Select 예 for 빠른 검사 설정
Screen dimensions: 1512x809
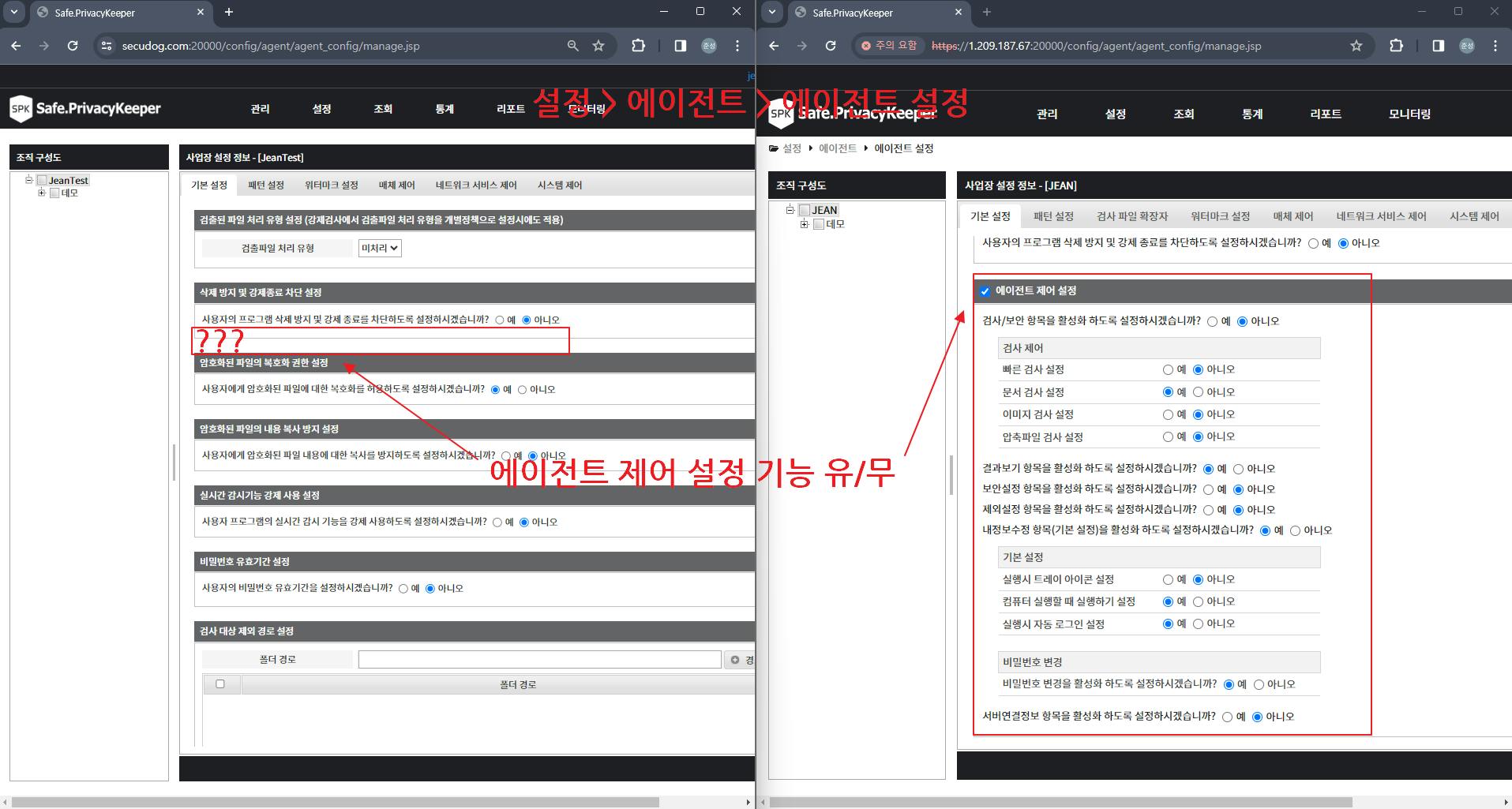(x=1168, y=369)
